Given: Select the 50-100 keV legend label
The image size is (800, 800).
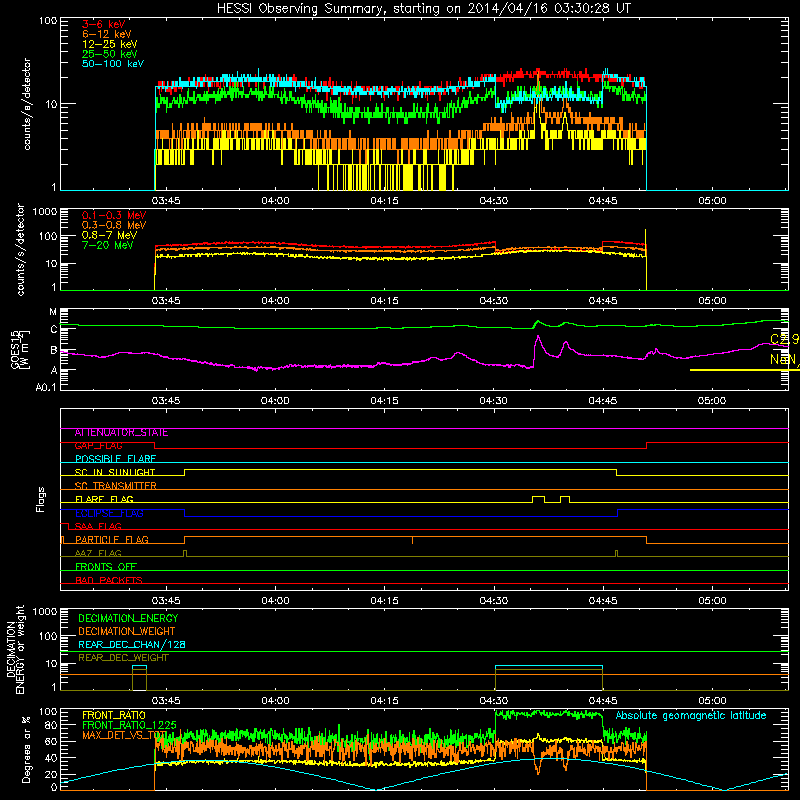Looking at the screenshot, I should click(x=113, y=64).
